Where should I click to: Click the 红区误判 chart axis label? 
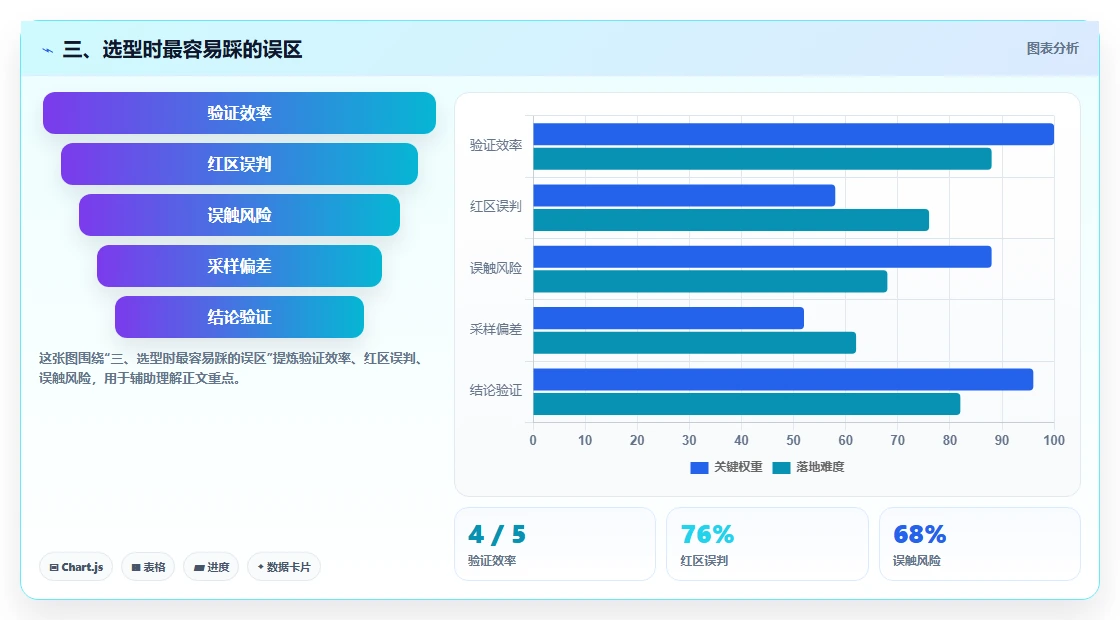click(x=496, y=206)
